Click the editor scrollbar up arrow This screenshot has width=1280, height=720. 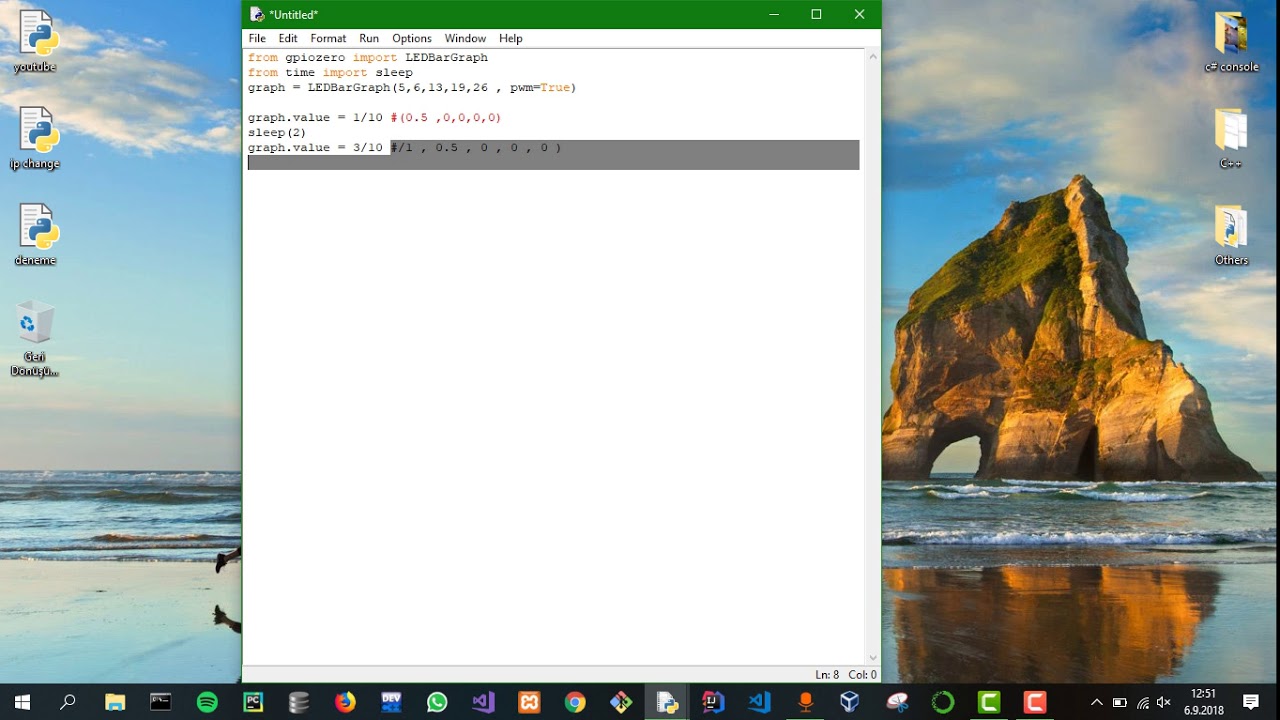click(873, 57)
